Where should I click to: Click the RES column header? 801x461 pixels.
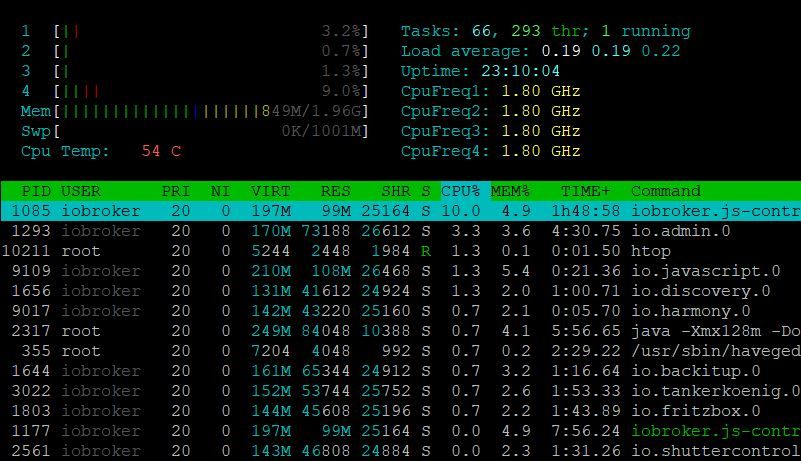pos(336,191)
